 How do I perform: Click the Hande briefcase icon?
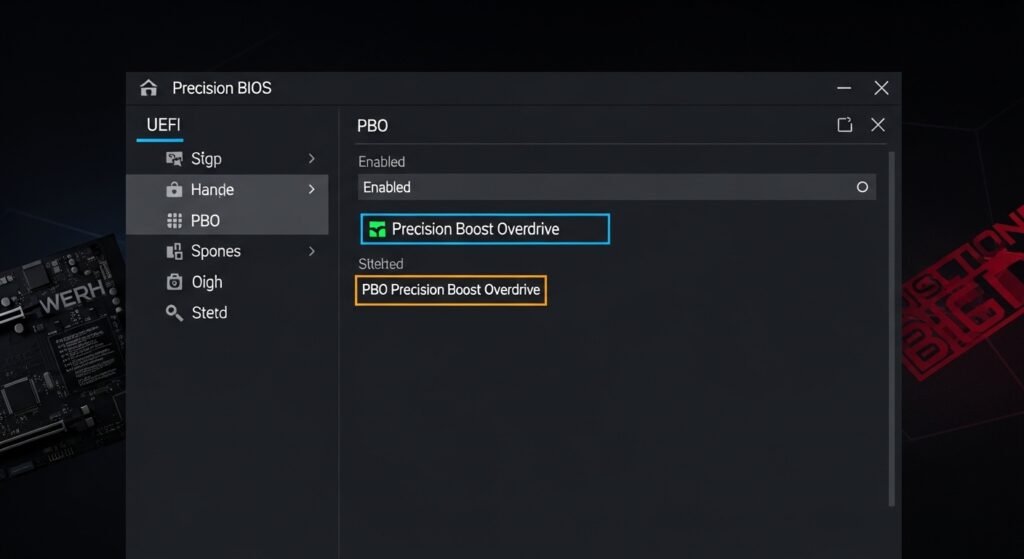click(x=173, y=190)
